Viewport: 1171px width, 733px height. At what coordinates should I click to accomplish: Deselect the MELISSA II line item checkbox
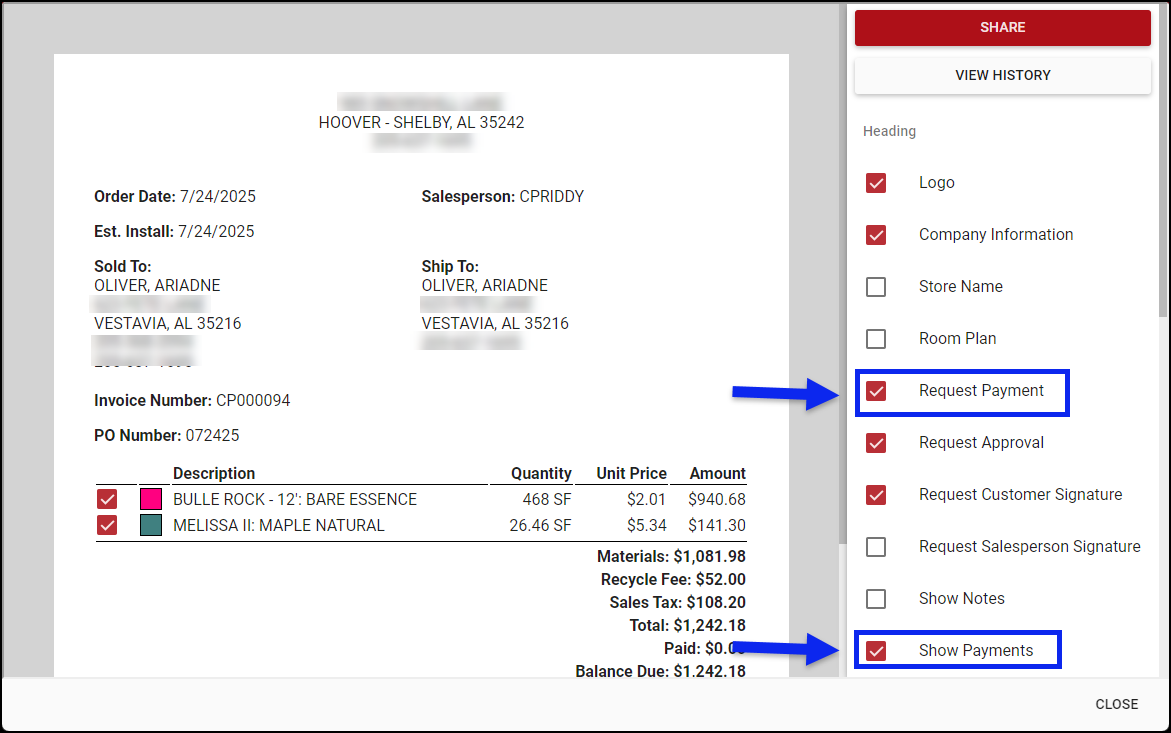(107, 525)
